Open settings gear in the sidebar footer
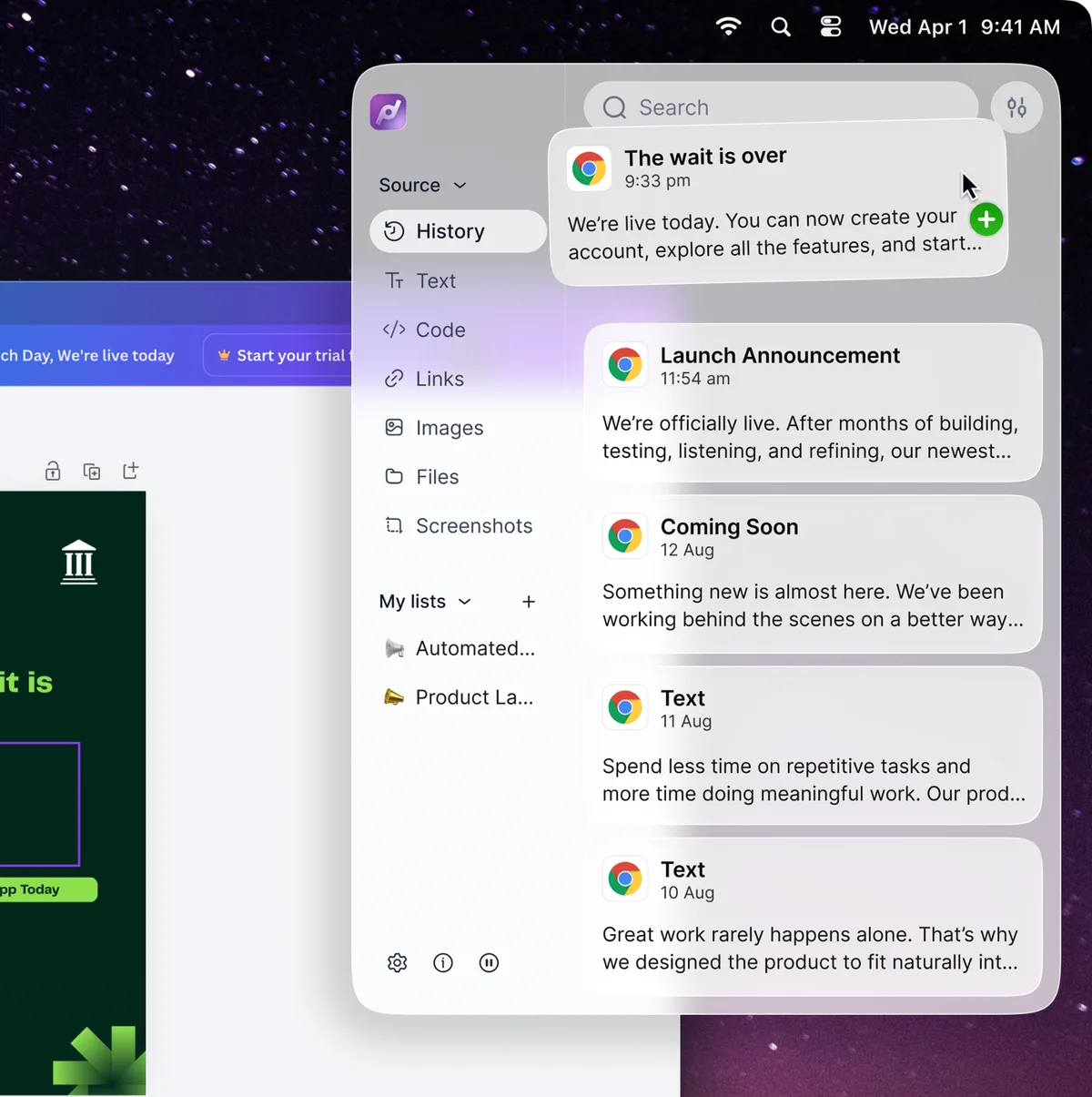 point(398,963)
